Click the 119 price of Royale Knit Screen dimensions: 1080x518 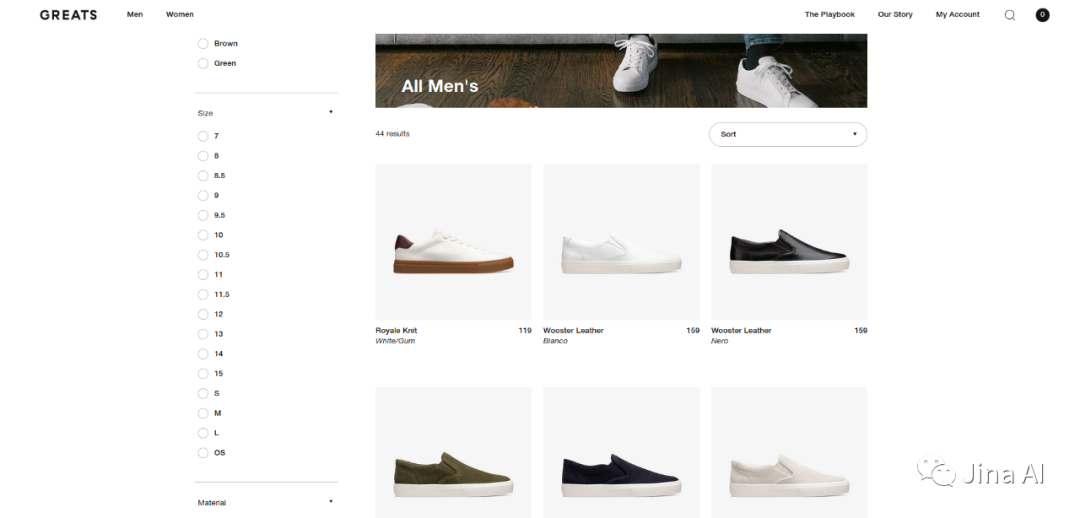pyautogui.click(x=525, y=331)
